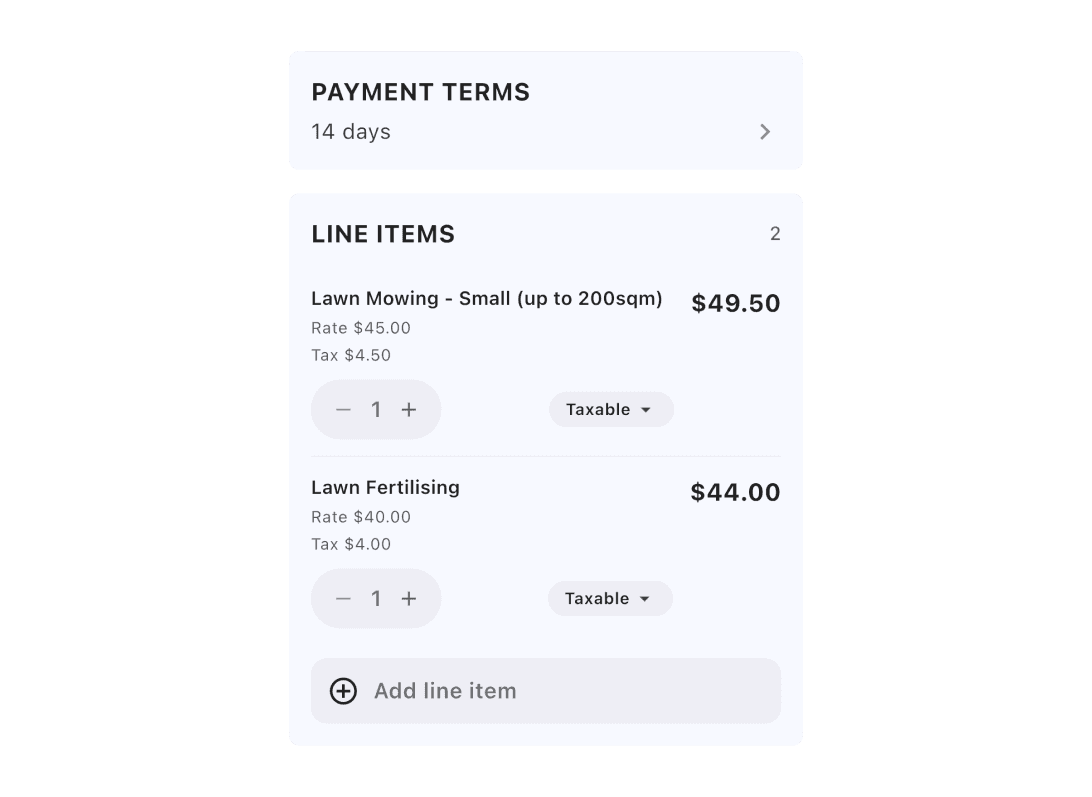Click the $44.00 line total
Screen dimensions: 1092x797
[x=735, y=492]
